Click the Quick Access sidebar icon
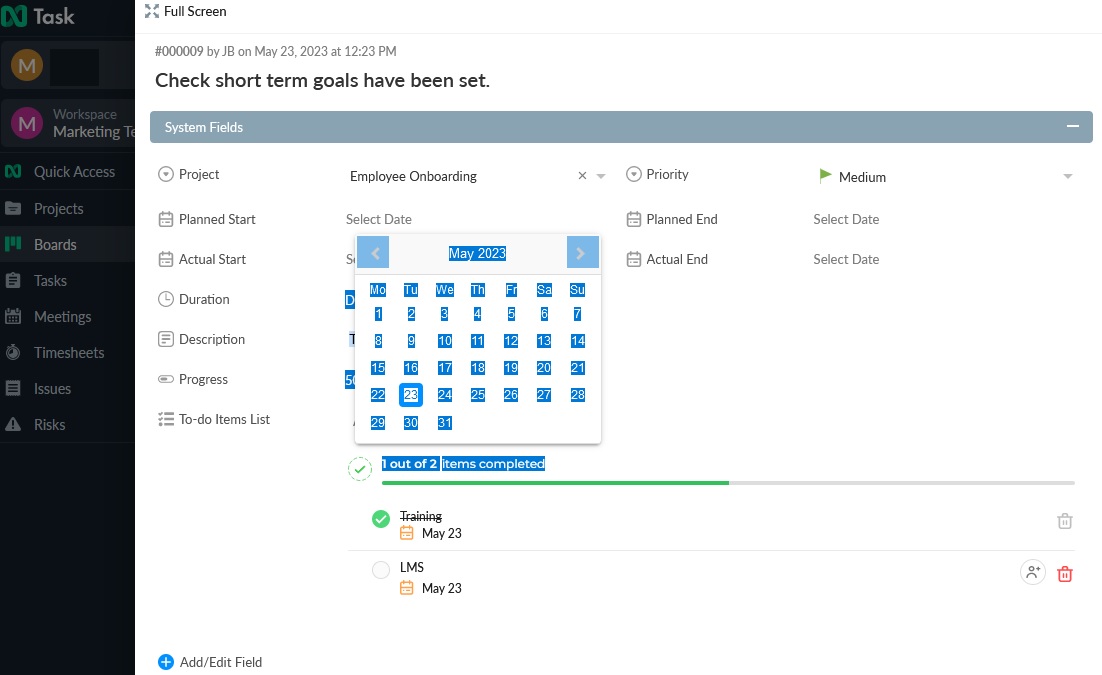 coord(13,172)
